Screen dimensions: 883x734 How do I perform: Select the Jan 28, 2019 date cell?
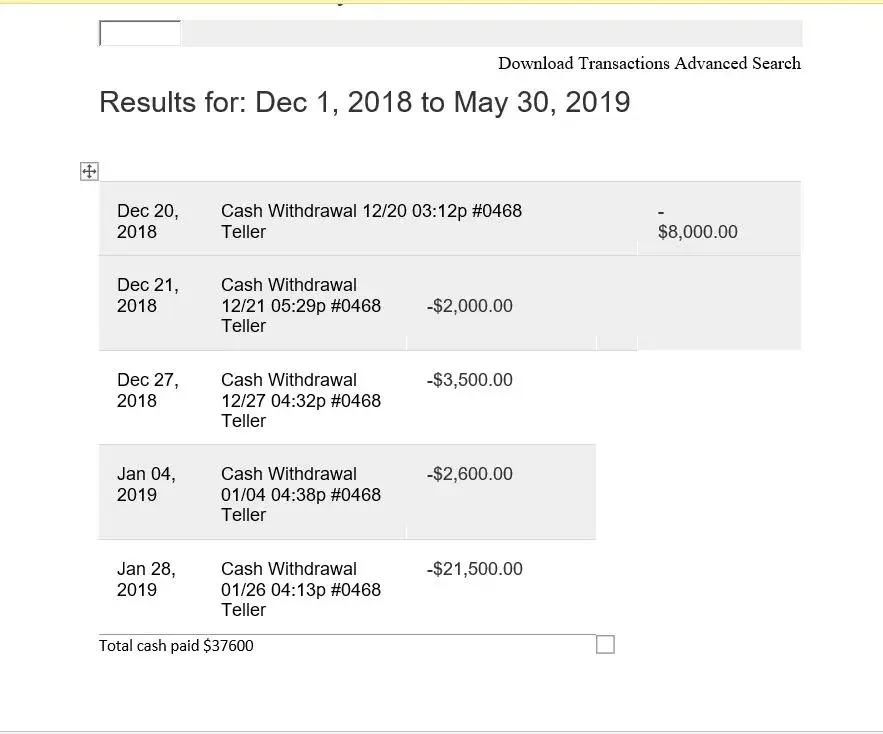coord(146,579)
